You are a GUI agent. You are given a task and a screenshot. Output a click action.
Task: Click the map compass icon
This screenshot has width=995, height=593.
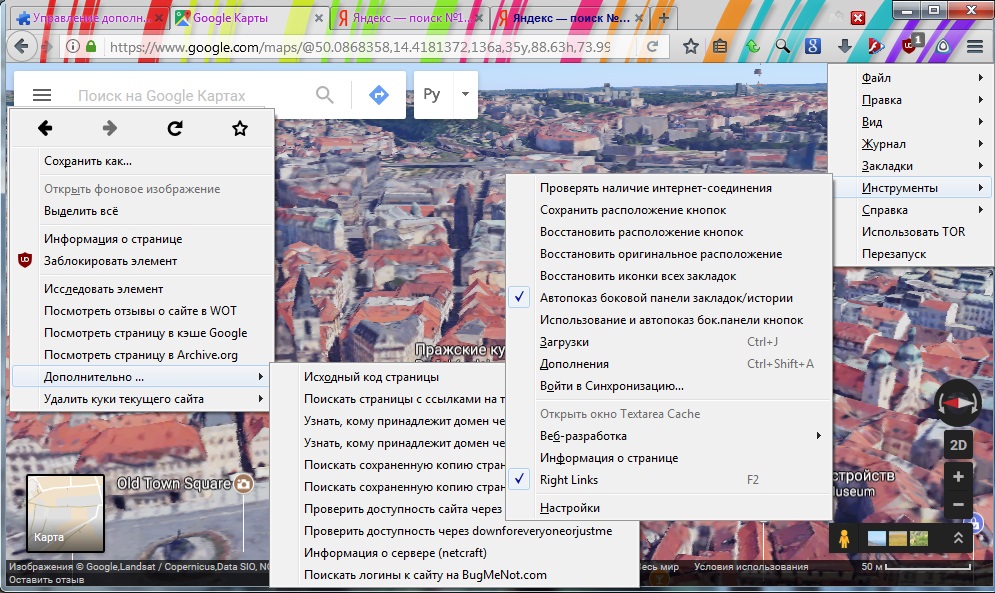tap(958, 402)
